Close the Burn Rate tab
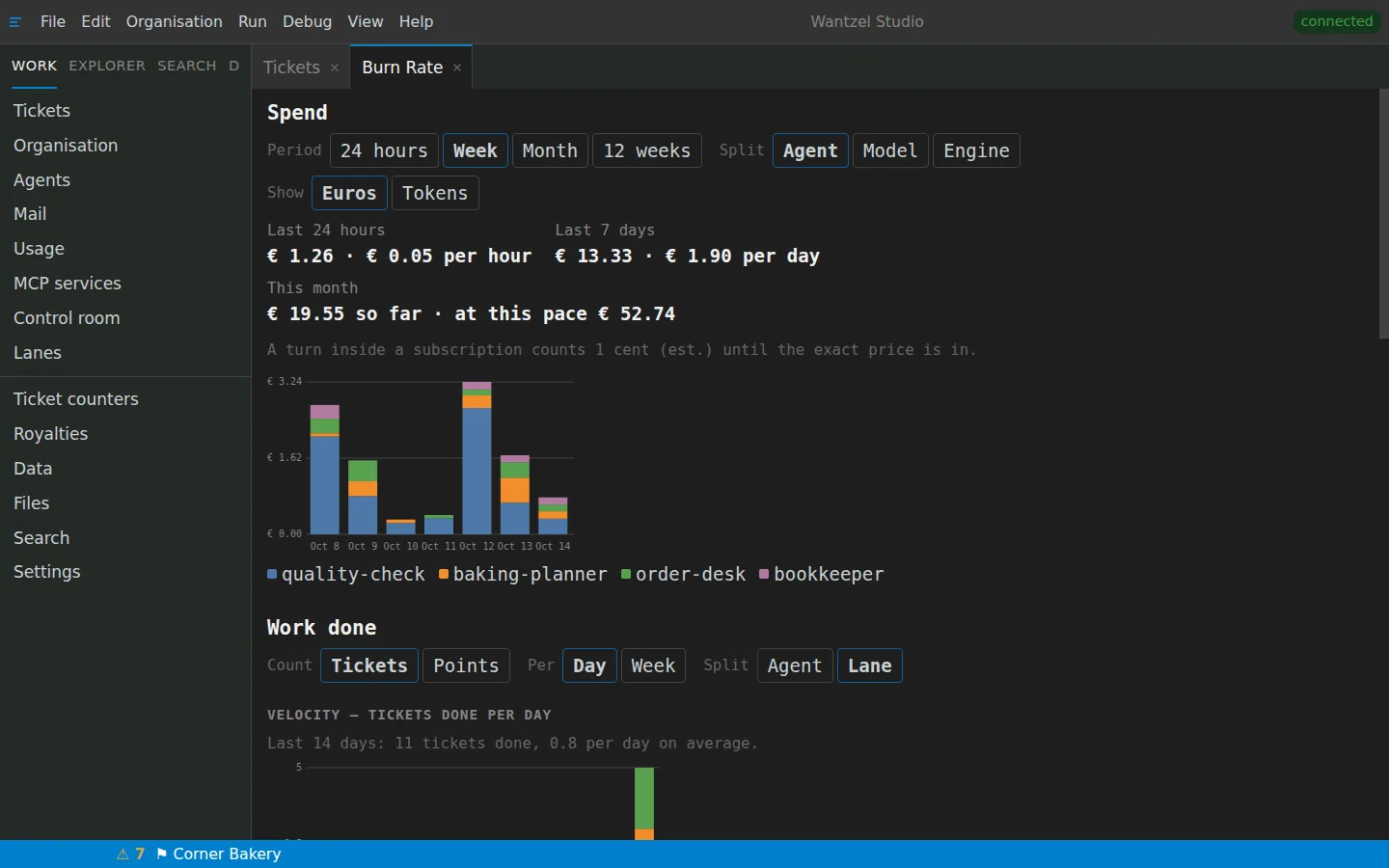Screen dimensions: 1389x868 point(457,68)
